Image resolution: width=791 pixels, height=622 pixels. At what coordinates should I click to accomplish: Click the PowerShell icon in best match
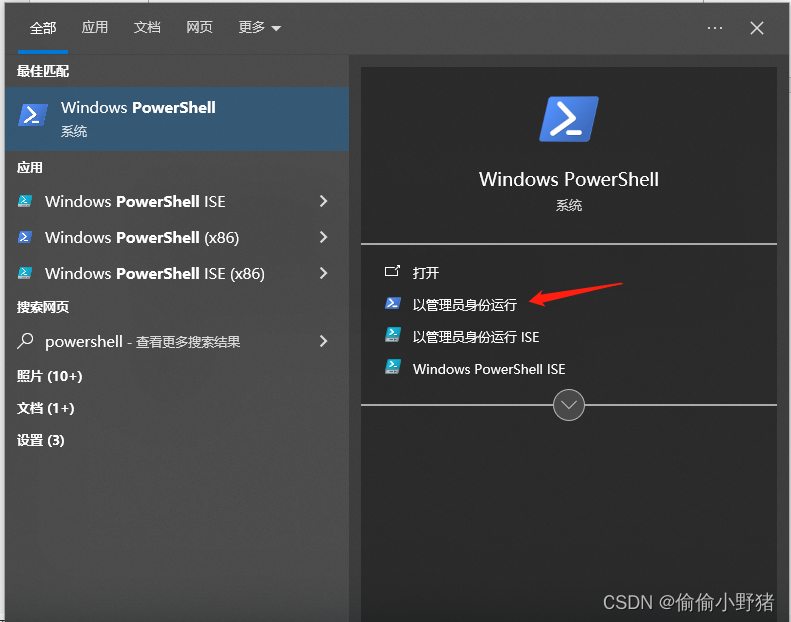(x=33, y=115)
